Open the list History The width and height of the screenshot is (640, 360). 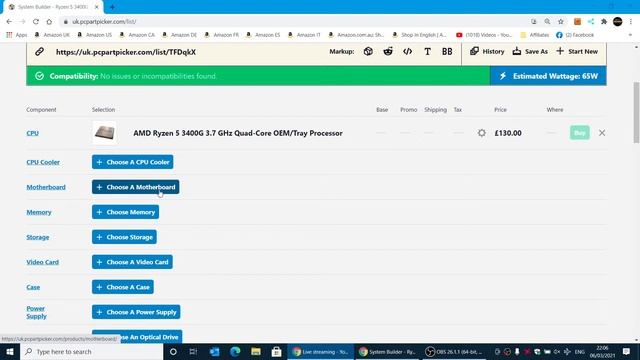(x=487, y=51)
